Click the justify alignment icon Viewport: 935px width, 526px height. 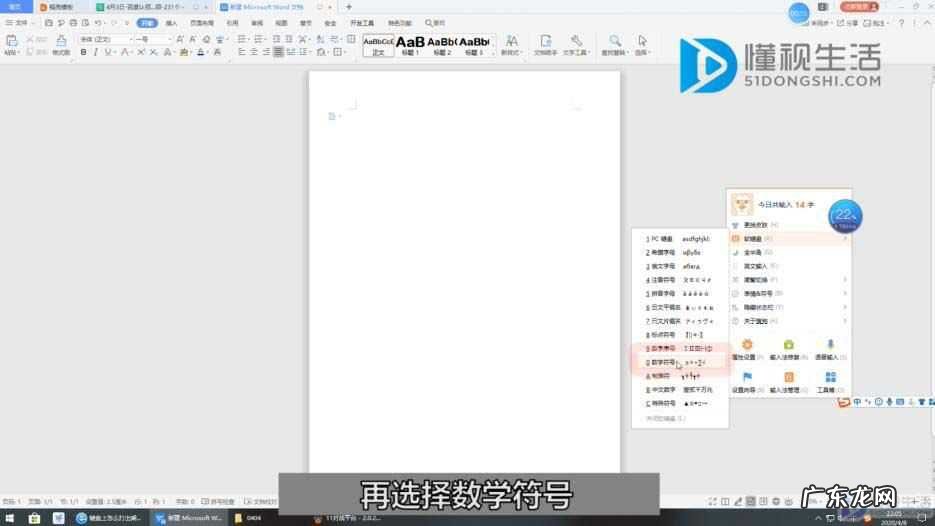click(x=278, y=52)
